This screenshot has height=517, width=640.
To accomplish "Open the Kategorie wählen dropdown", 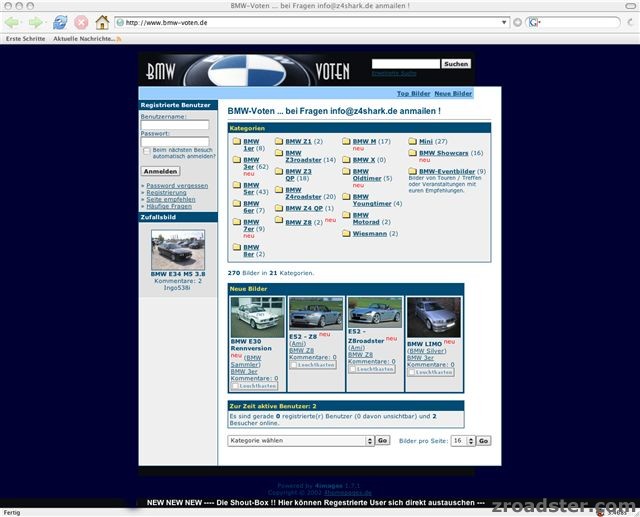I will tap(301, 441).
